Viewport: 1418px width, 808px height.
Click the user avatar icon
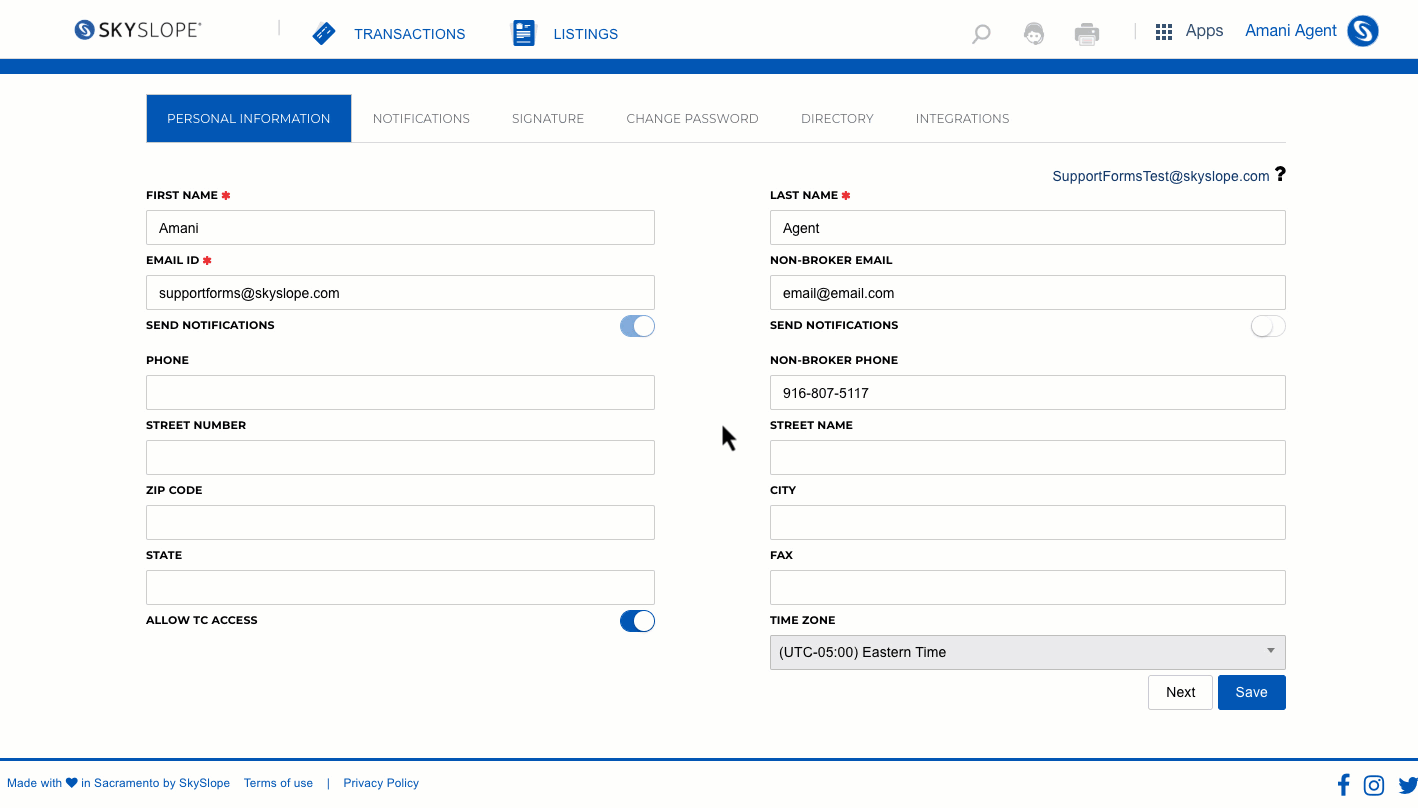click(x=1363, y=31)
